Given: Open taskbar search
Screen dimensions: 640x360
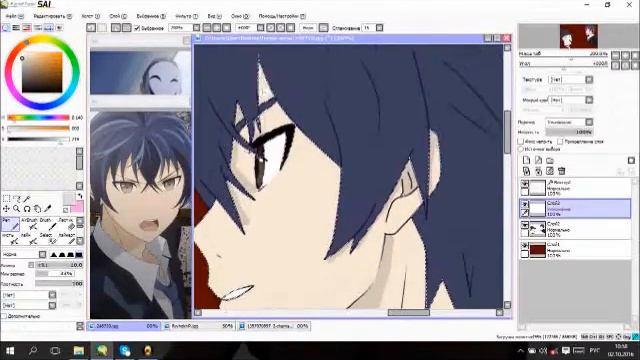Looking at the screenshot, I should tap(33, 351).
